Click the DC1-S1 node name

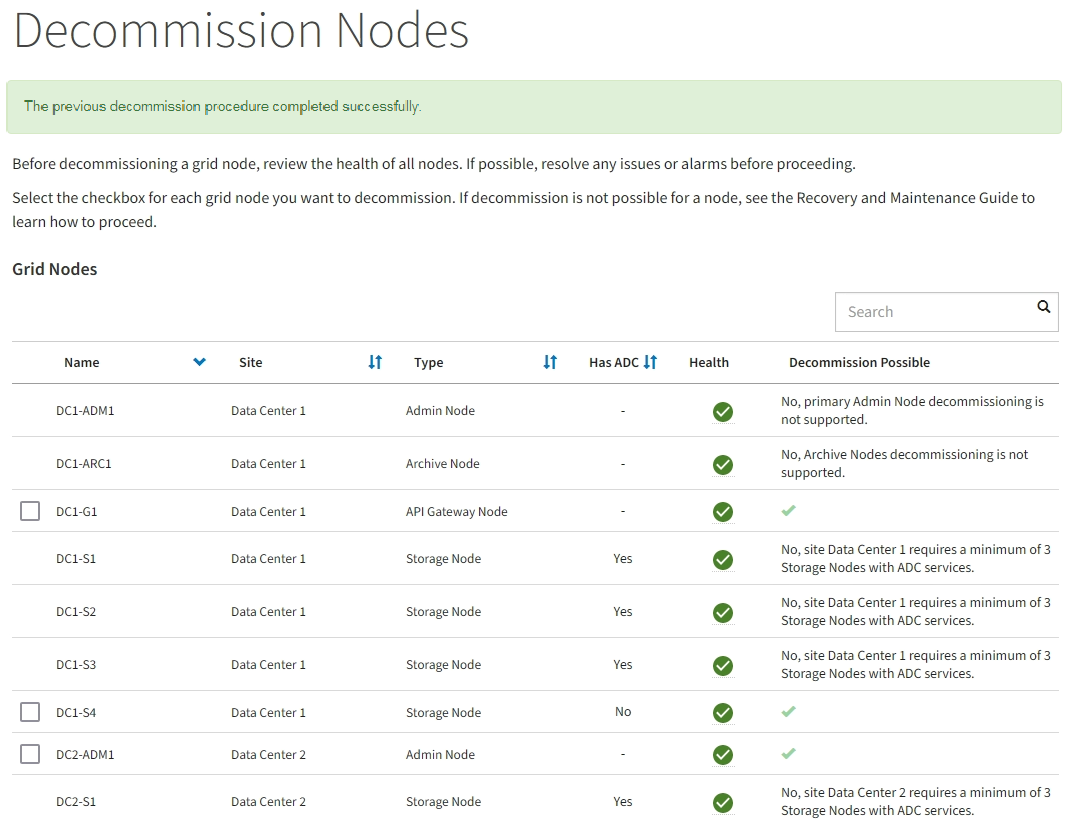[x=76, y=559]
